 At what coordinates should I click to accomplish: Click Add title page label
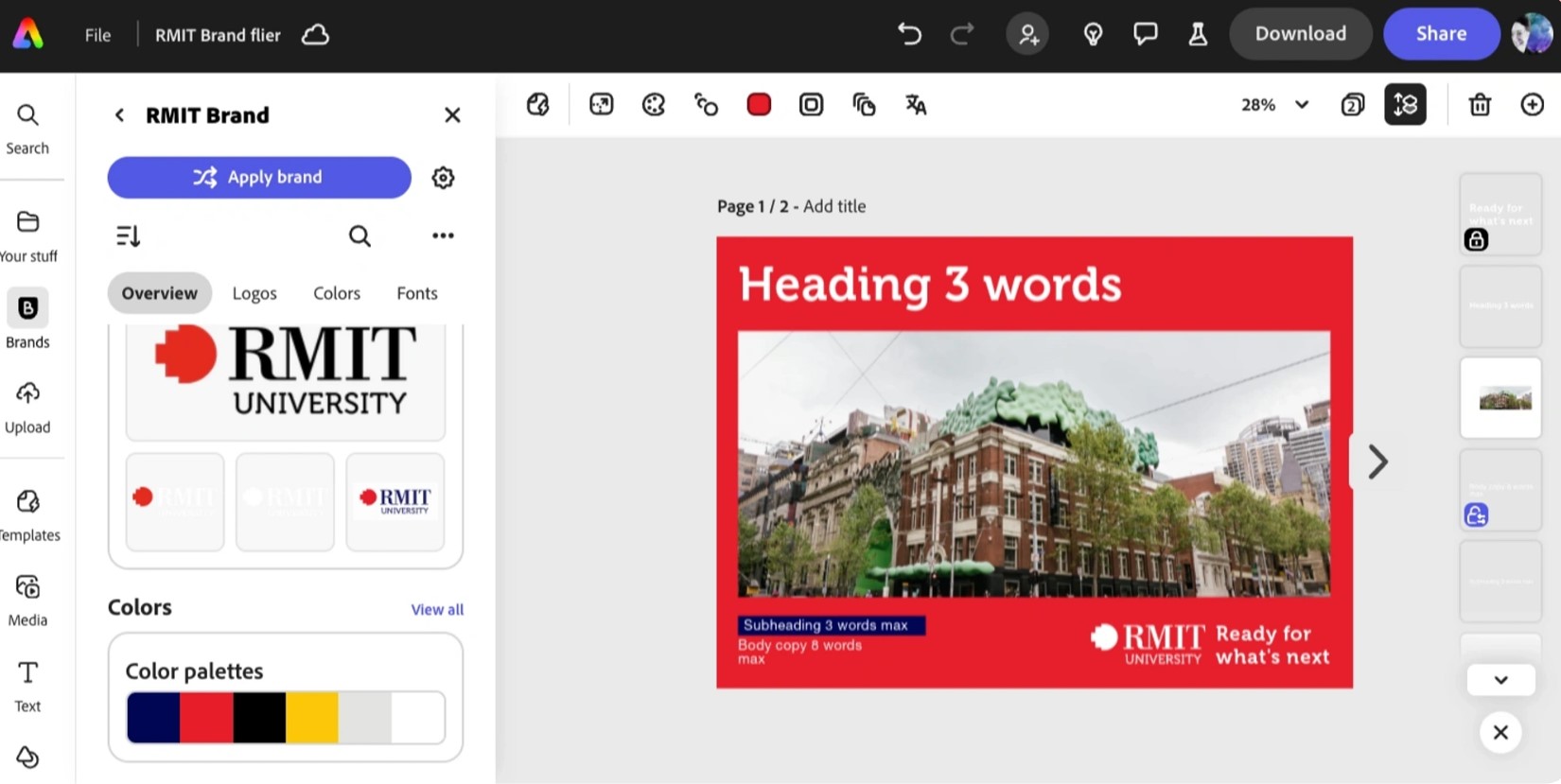(x=834, y=206)
